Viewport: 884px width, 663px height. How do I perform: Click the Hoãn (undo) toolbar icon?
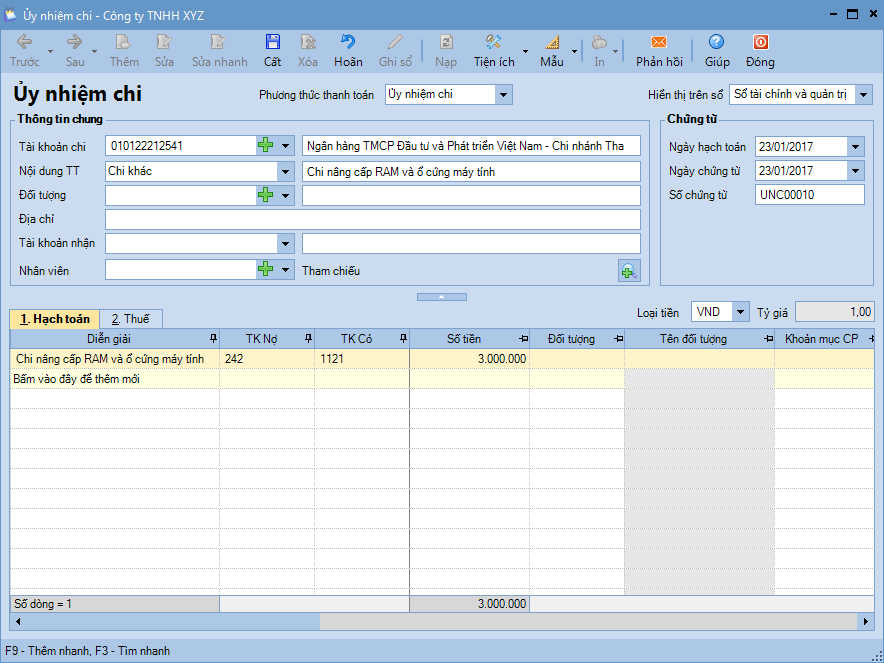click(348, 50)
